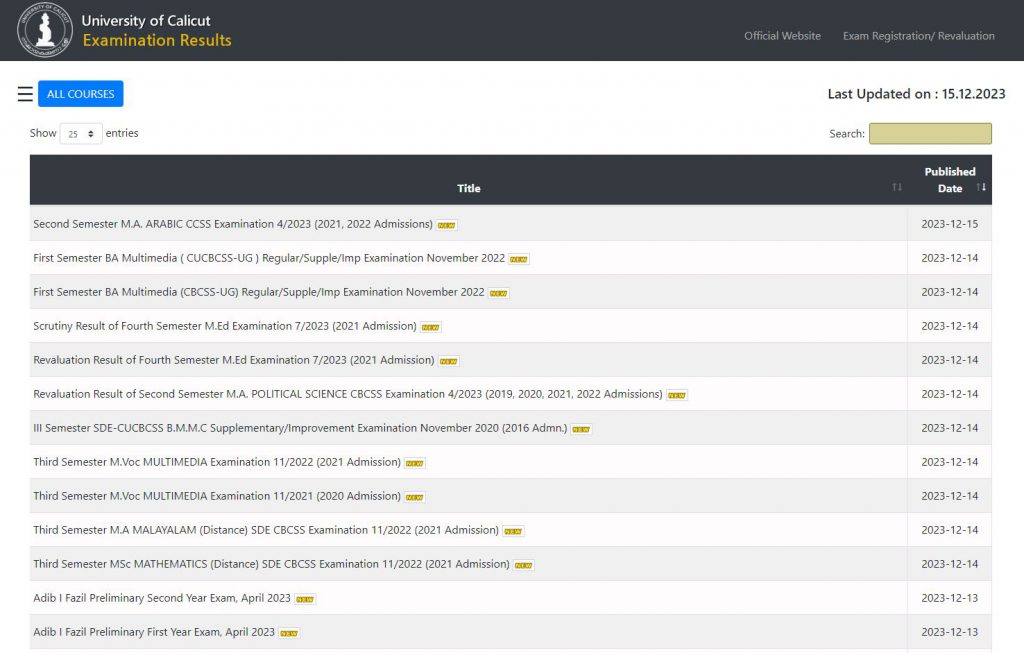Open Adib I Fazil Preliminary Second Year result
The image size is (1024, 653).
[161, 598]
